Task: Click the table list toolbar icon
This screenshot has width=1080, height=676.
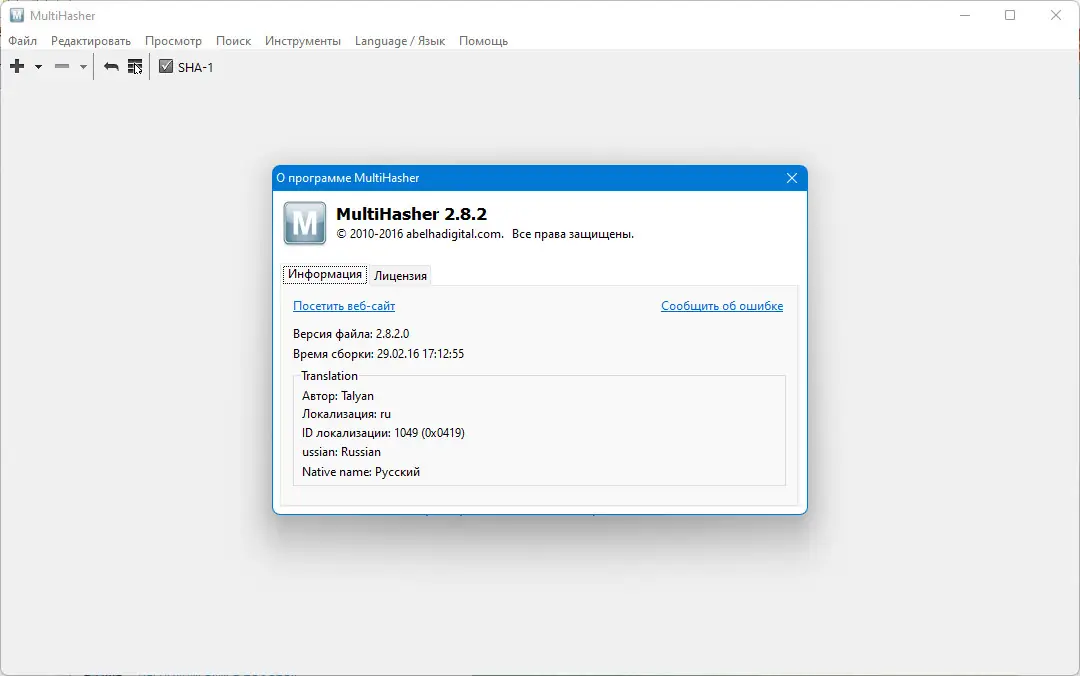Action: coord(135,67)
